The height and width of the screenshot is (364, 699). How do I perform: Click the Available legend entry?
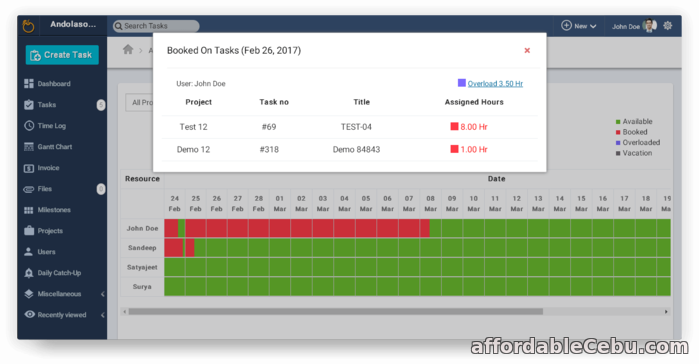click(x=634, y=121)
